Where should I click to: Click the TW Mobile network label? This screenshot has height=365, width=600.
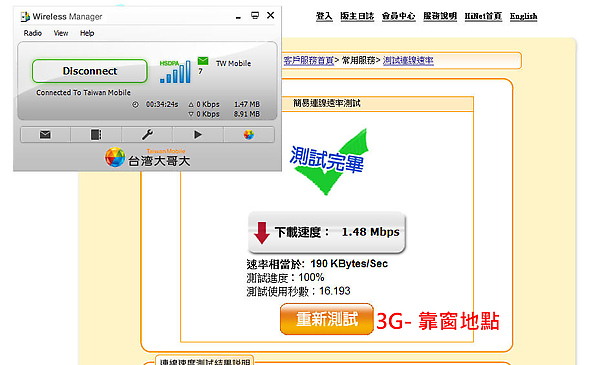pos(233,64)
